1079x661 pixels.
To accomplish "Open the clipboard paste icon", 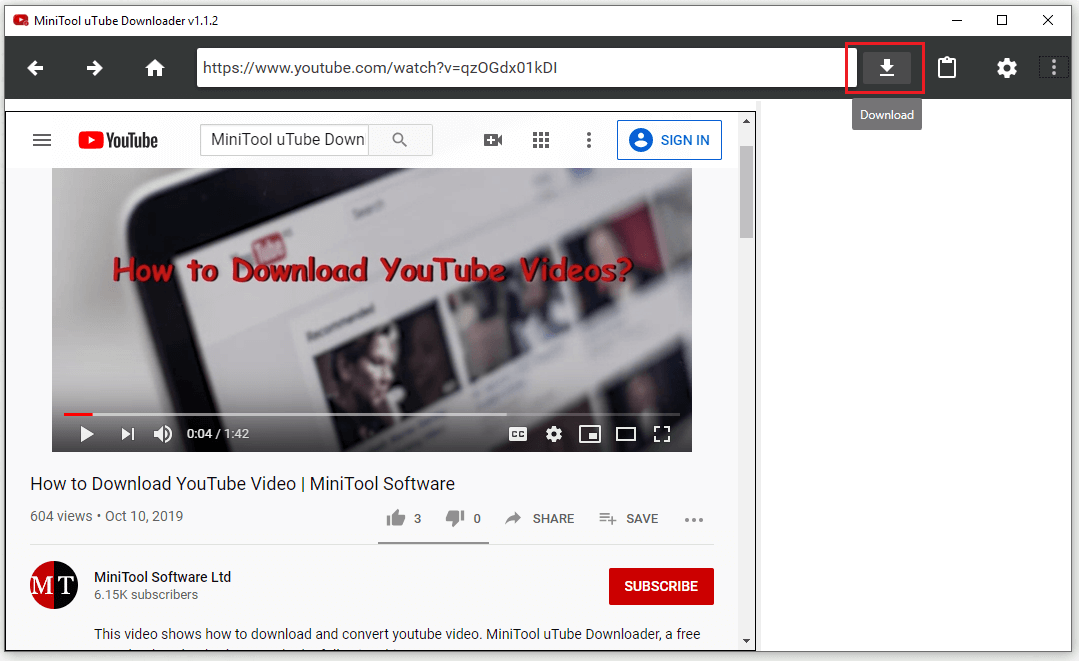I will point(946,67).
